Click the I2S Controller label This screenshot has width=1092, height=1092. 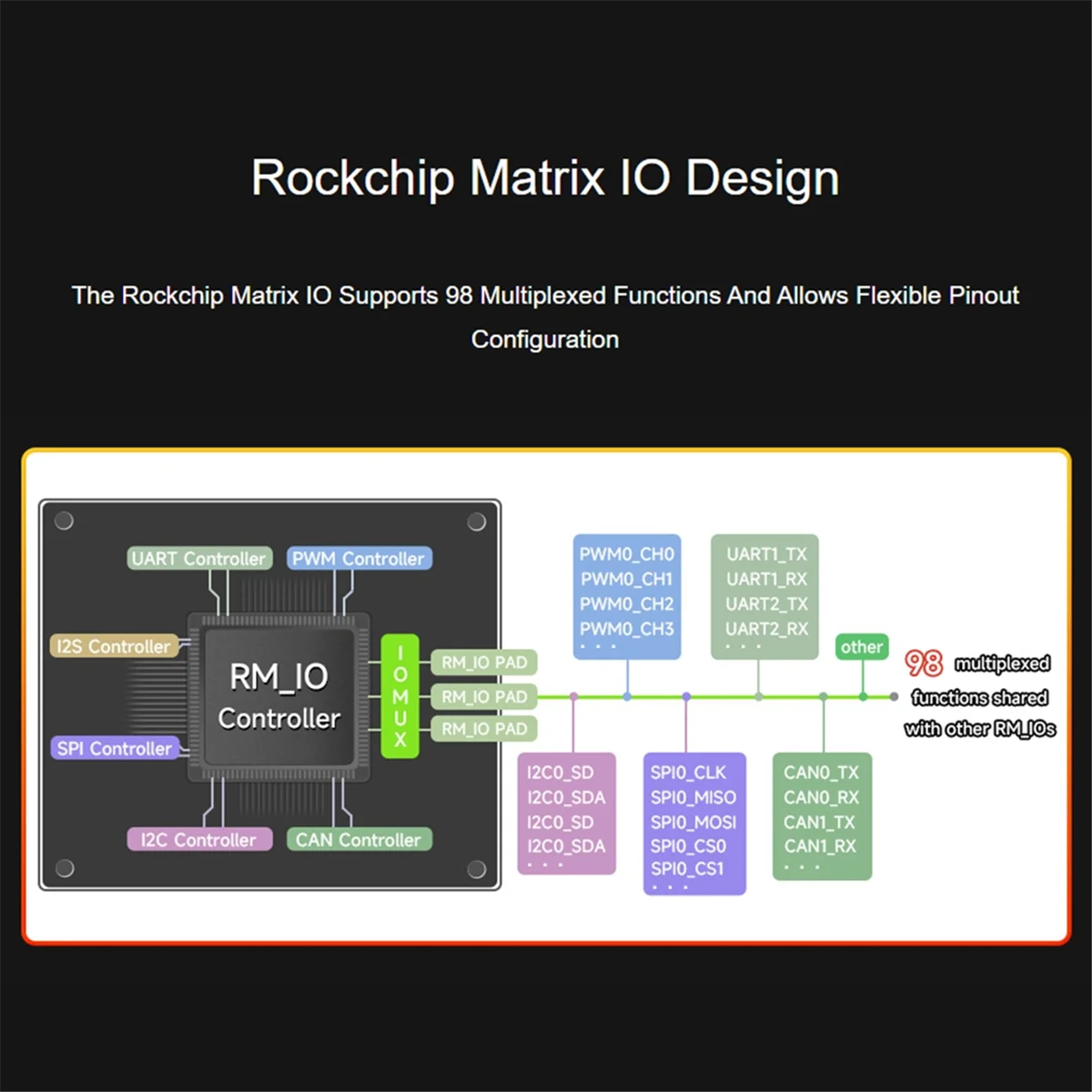click(115, 646)
